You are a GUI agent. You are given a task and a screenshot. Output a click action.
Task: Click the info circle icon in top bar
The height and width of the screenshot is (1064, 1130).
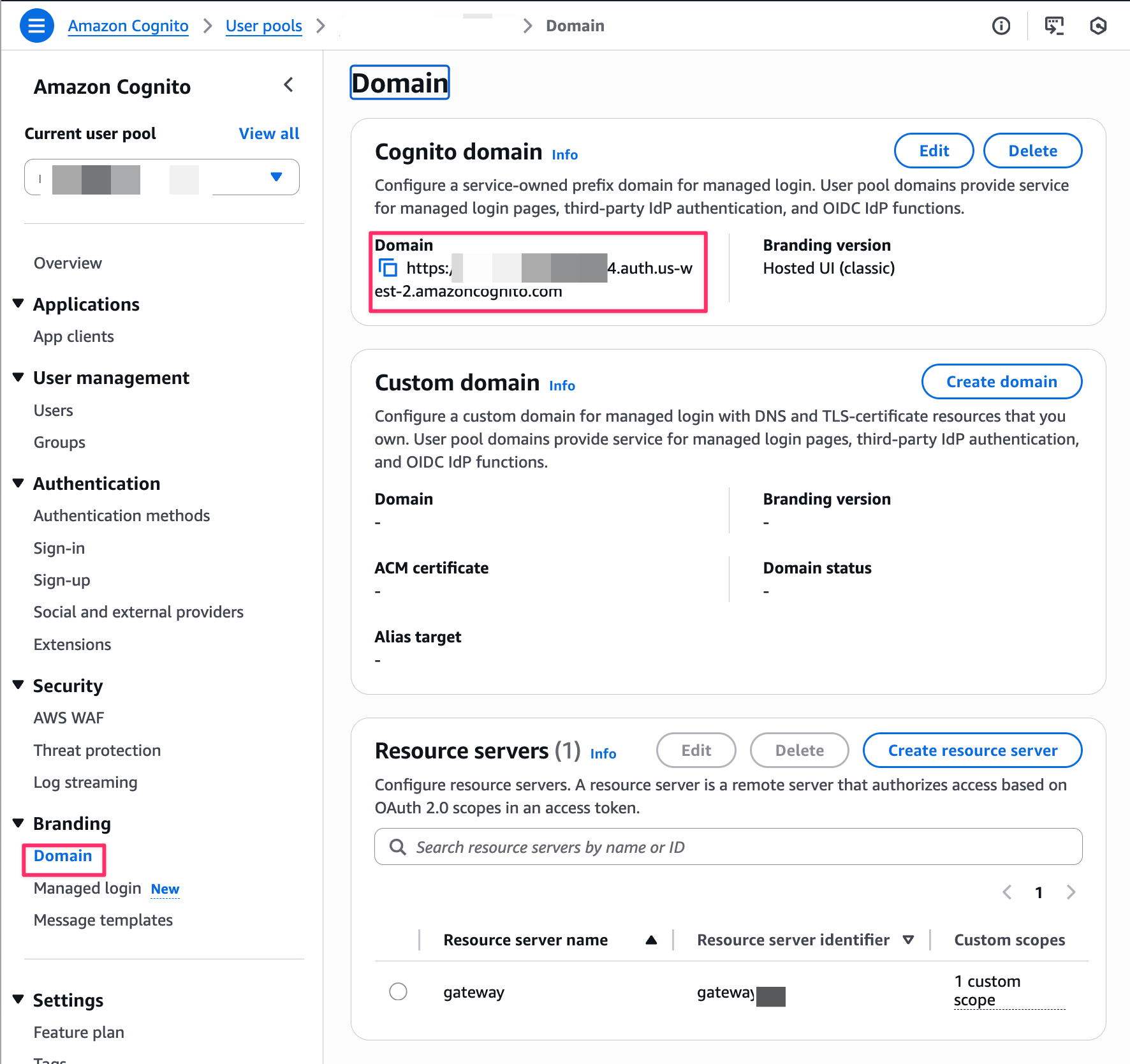coord(1001,26)
